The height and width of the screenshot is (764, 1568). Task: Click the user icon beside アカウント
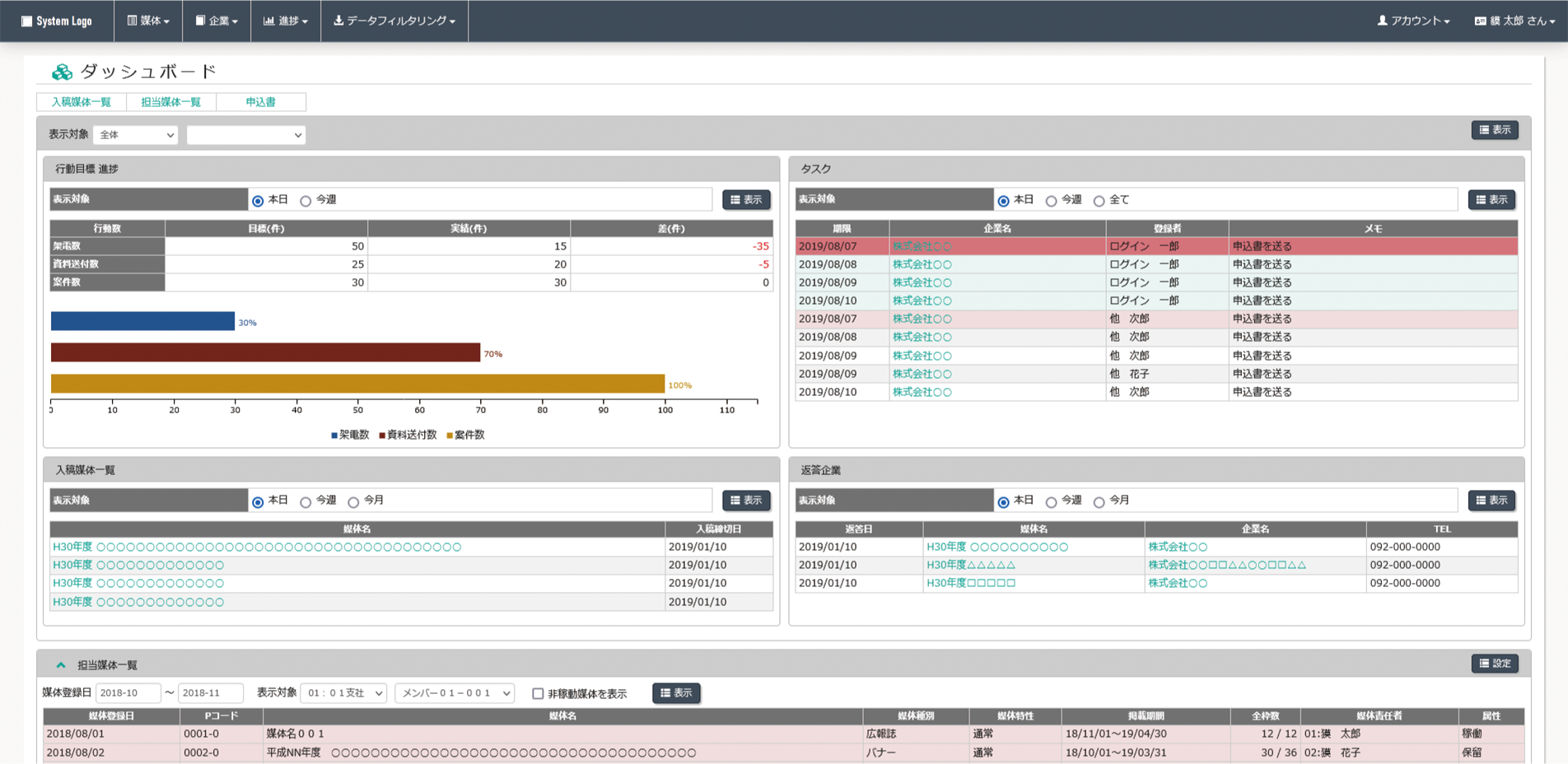[1382, 21]
